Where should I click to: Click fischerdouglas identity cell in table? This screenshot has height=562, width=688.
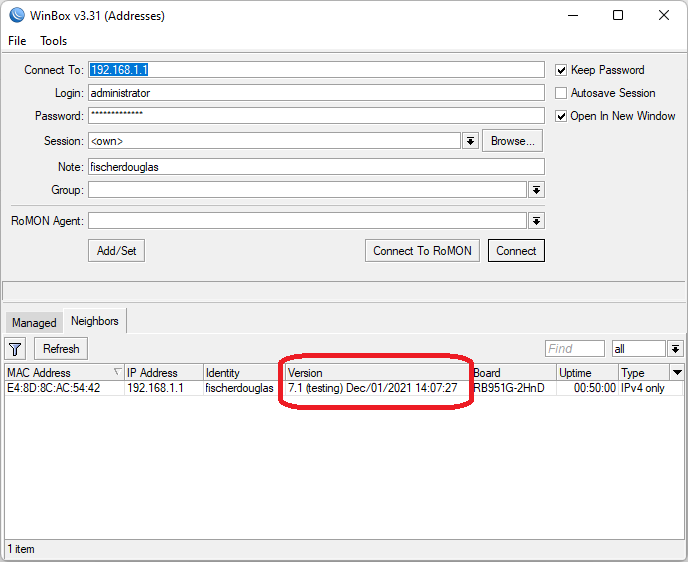pos(244,388)
